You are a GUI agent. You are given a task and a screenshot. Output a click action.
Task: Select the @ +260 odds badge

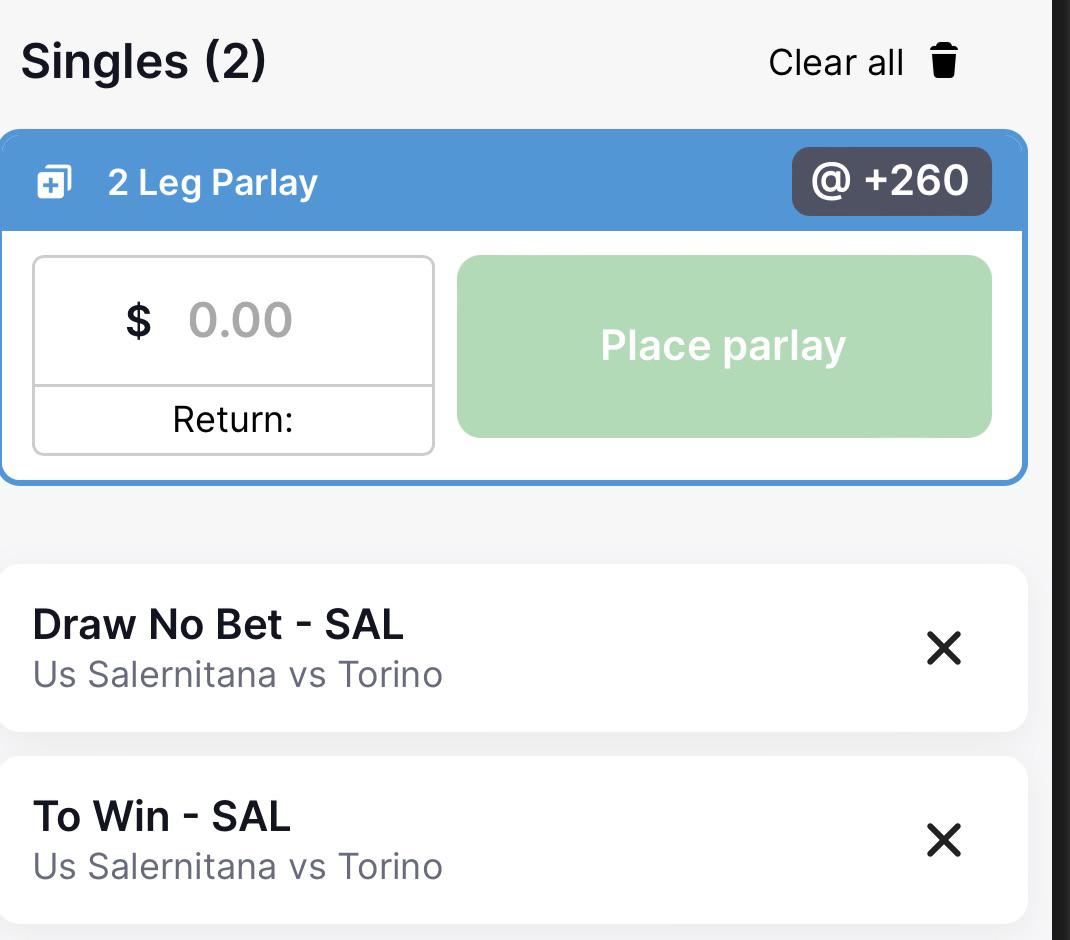pyautogui.click(x=891, y=181)
